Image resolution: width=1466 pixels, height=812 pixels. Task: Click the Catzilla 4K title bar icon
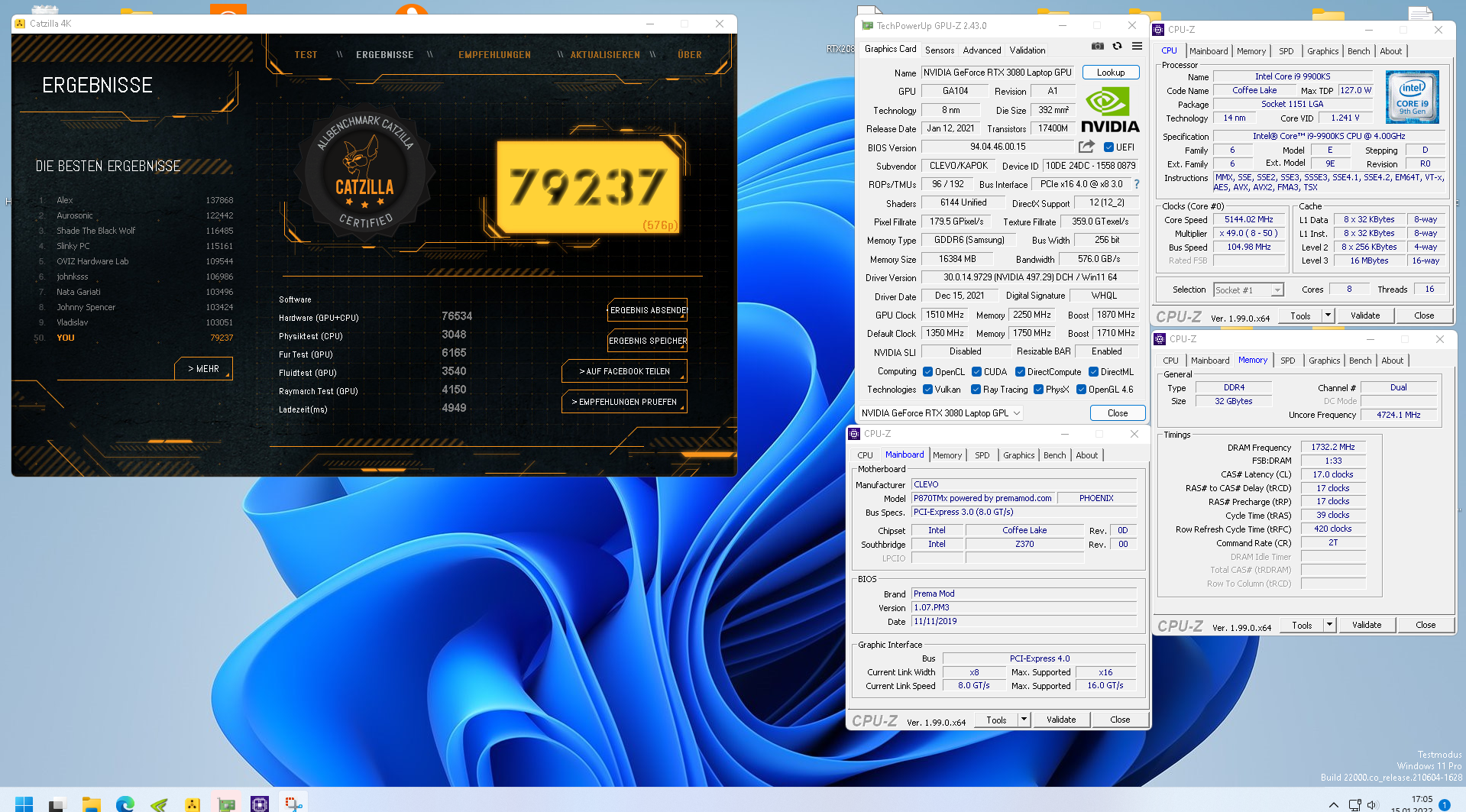pos(20,24)
